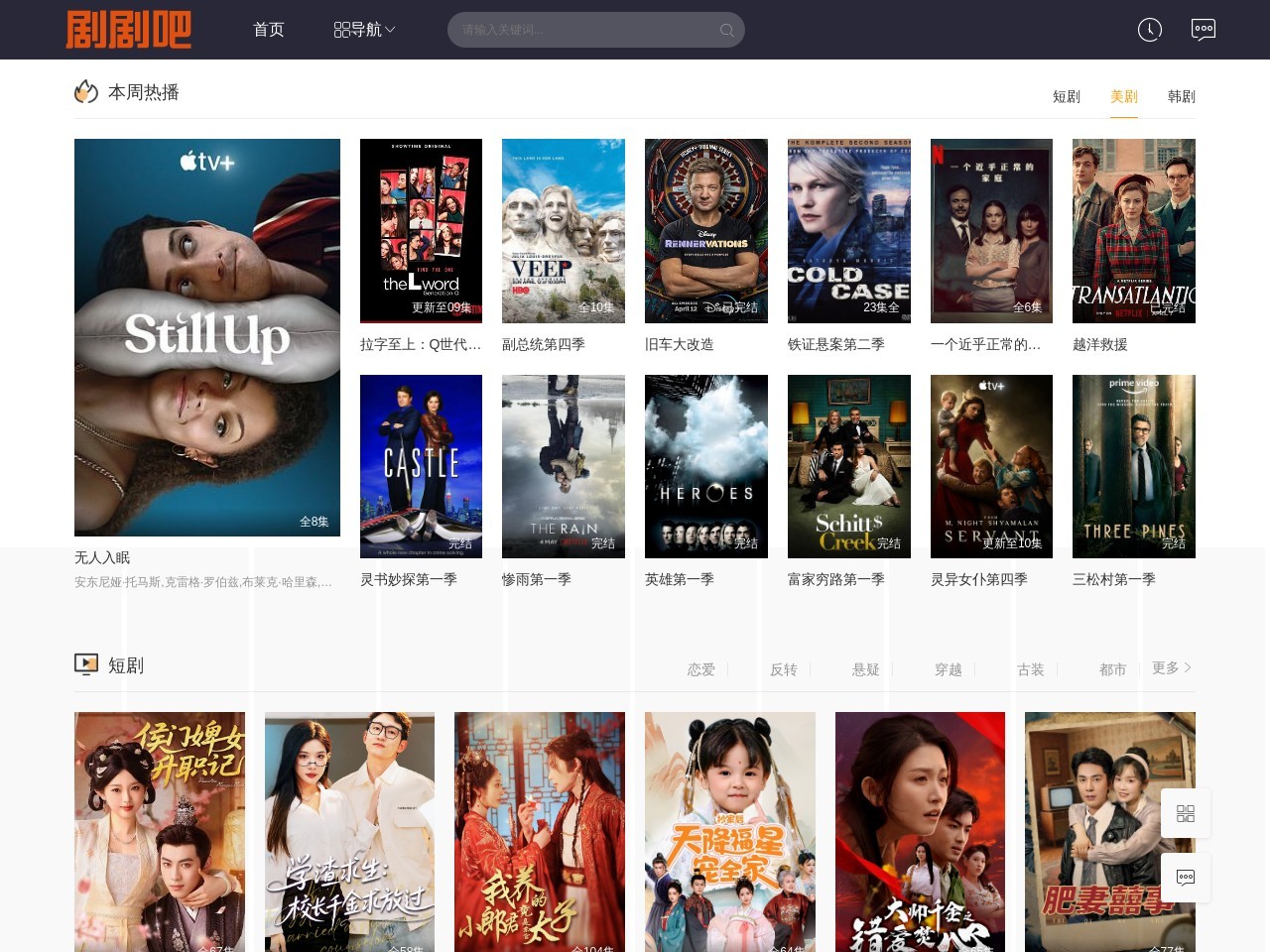Switch to the 韩剧 tab
Screen dimensions: 1270x952
[1181, 96]
